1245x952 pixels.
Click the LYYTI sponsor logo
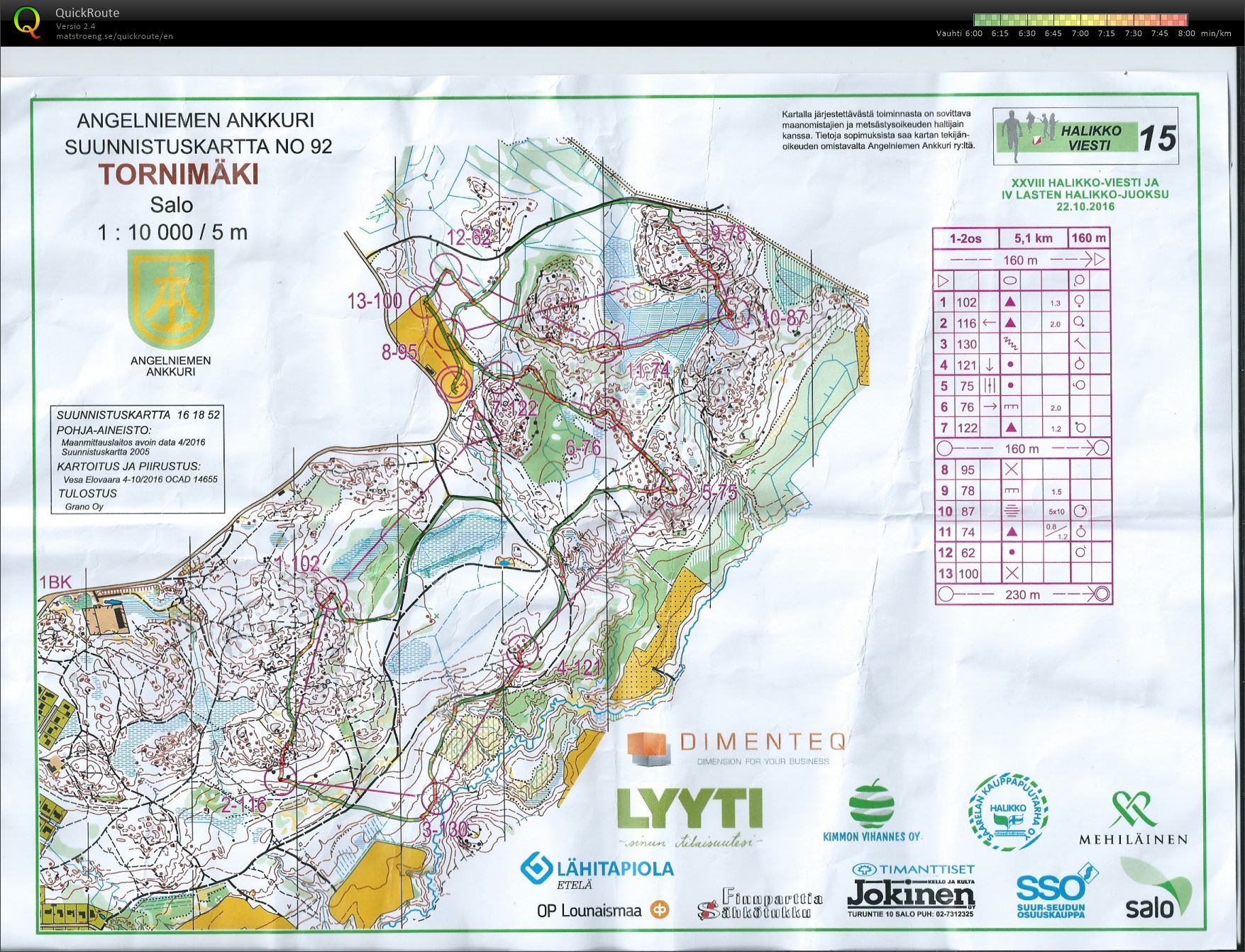click(x=689, y=809)
